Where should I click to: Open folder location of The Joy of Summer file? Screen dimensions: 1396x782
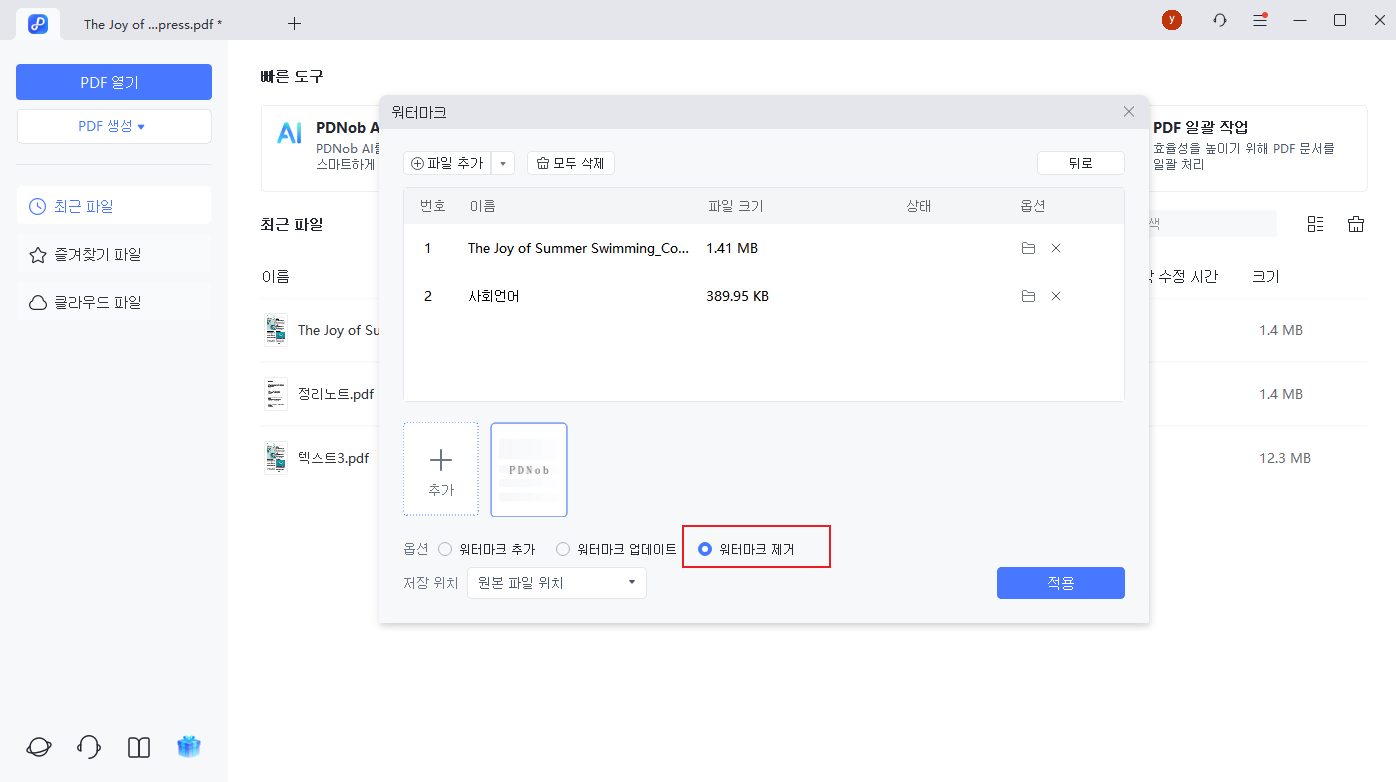click(1028, 247)
